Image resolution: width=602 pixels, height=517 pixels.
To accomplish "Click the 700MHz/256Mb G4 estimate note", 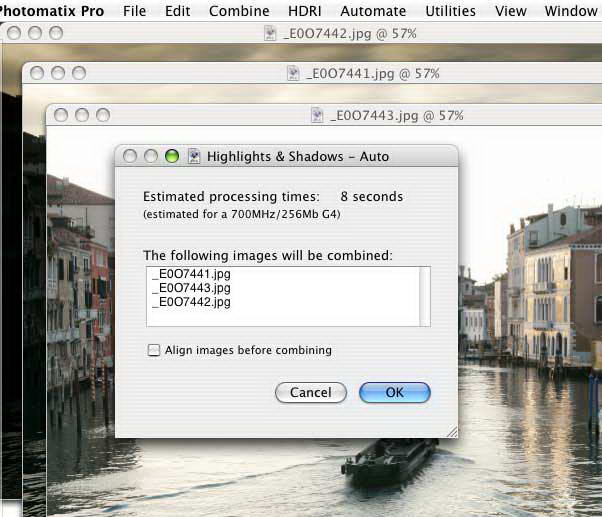I will 242,214.
